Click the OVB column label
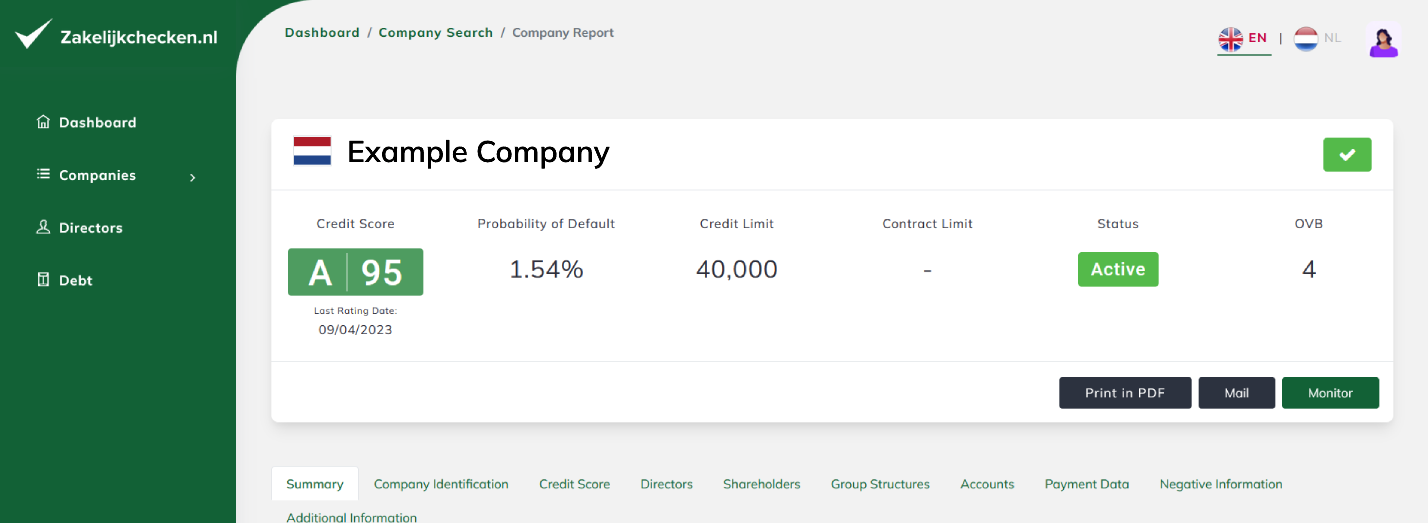 click(1309, 224)
